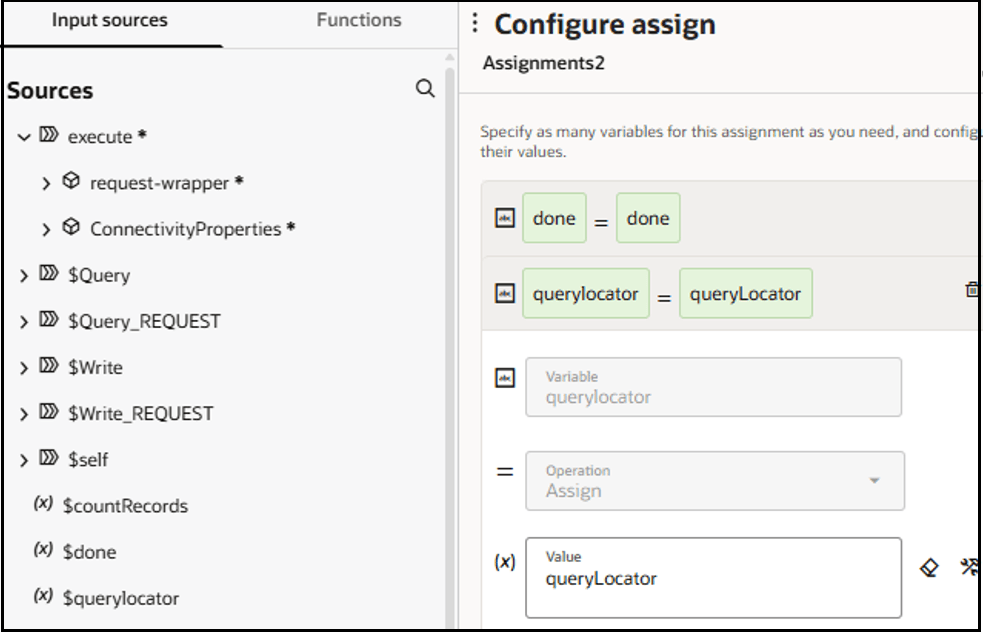Click the type icon before the done assignment

point(505,218)
